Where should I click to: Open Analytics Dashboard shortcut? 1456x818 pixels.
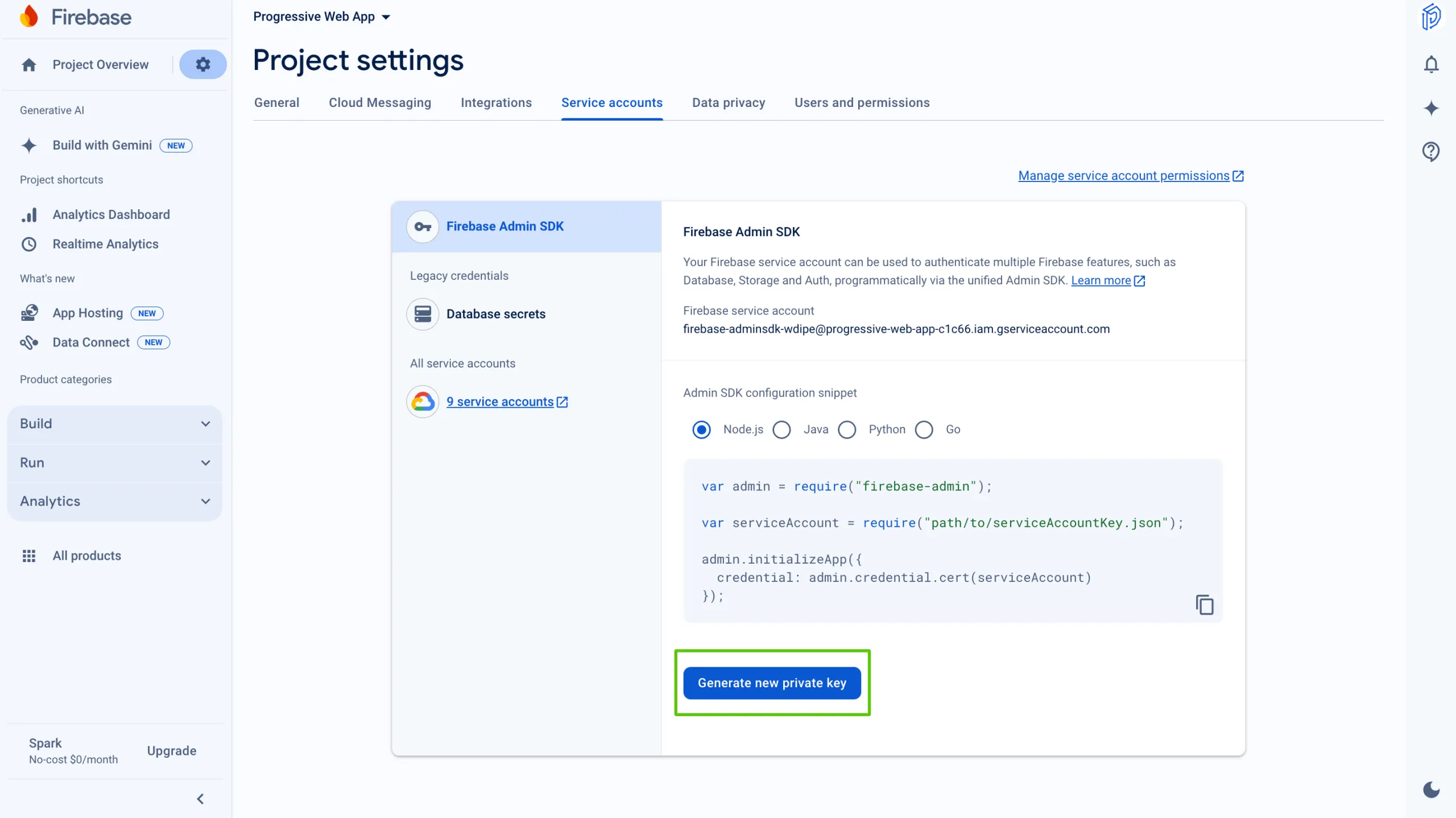point(111,214)
